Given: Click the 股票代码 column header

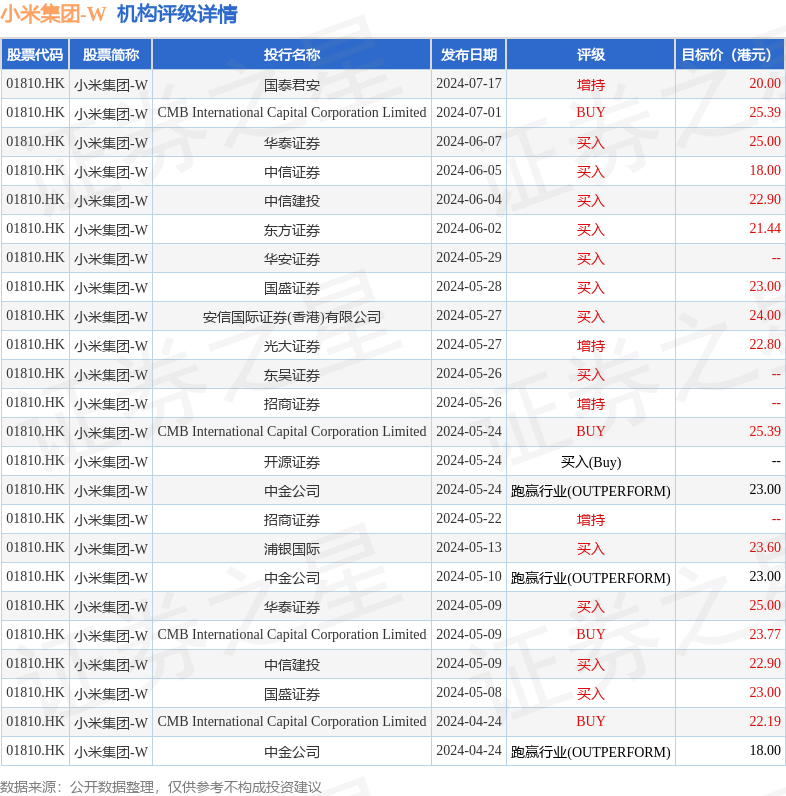Looking at the screenshot, I should click(35, 54).
